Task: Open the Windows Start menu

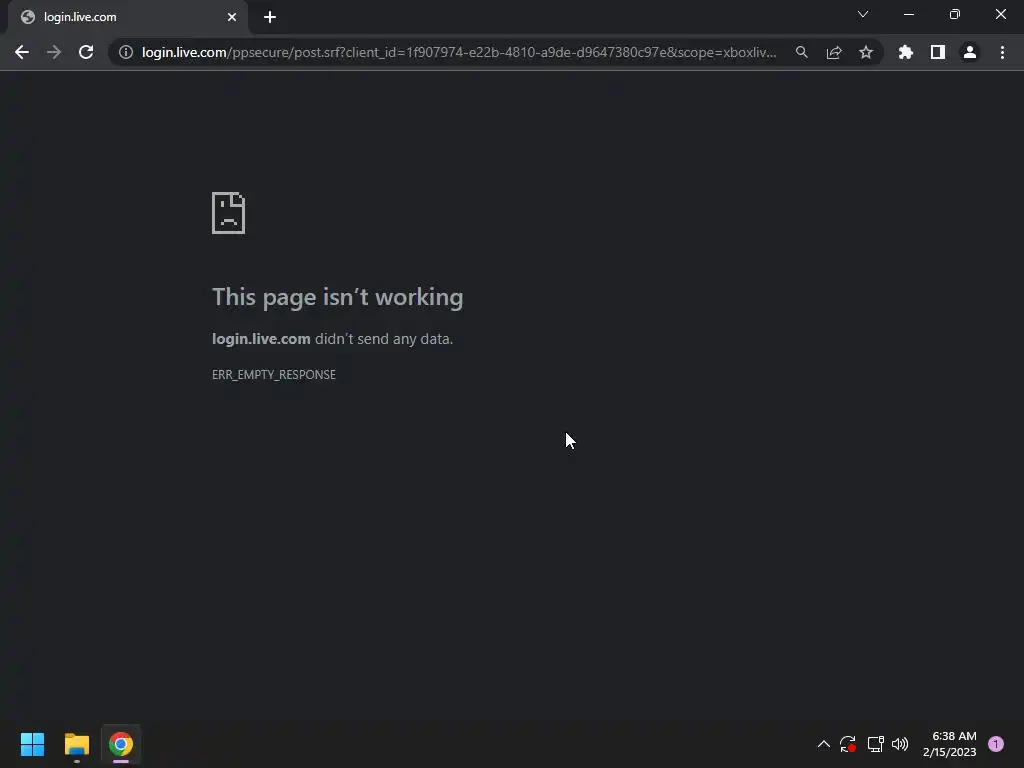Action: [33, 744]
